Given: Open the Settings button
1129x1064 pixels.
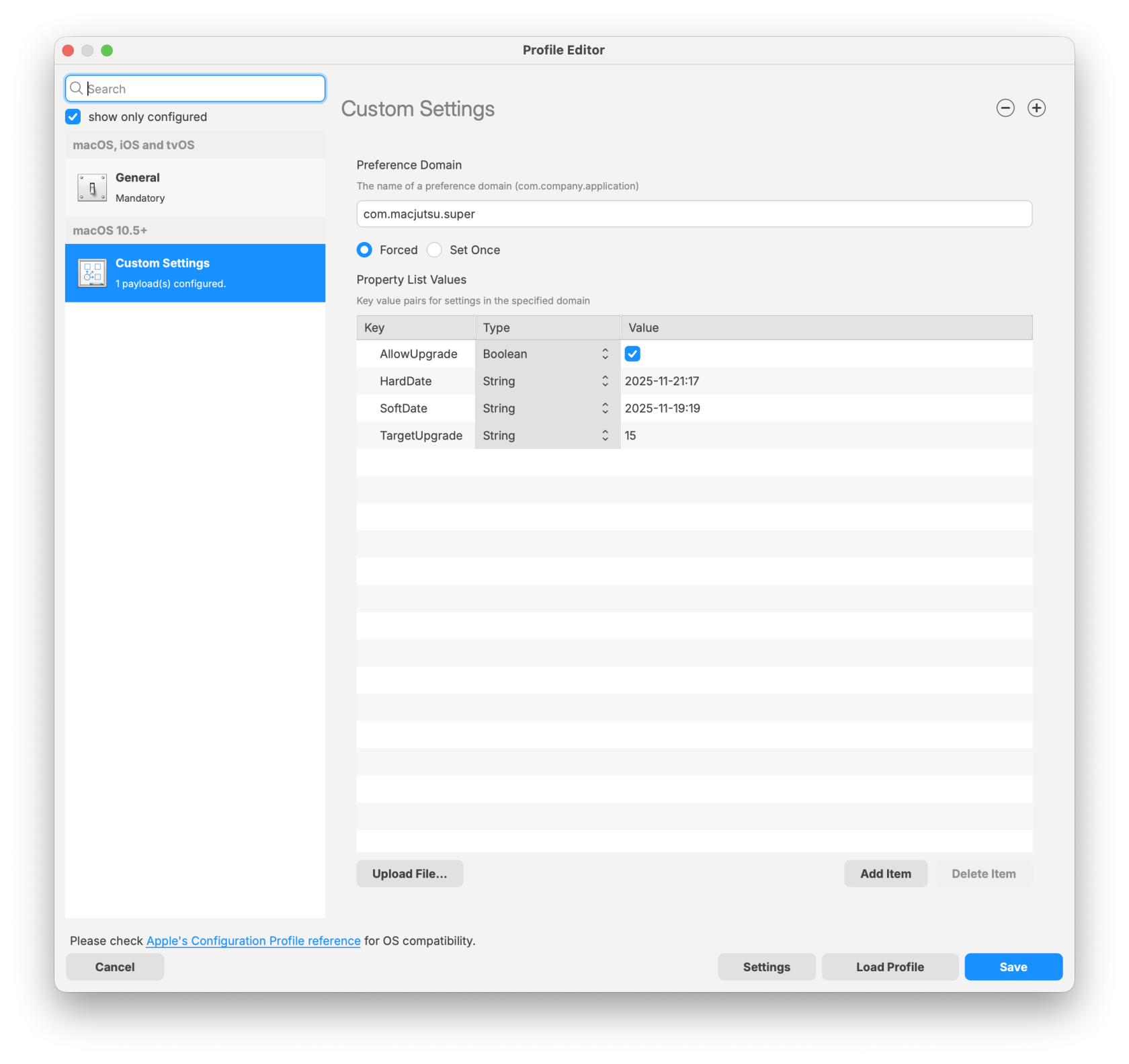Looking at the screenshot, I should click(x=767, y=967).
